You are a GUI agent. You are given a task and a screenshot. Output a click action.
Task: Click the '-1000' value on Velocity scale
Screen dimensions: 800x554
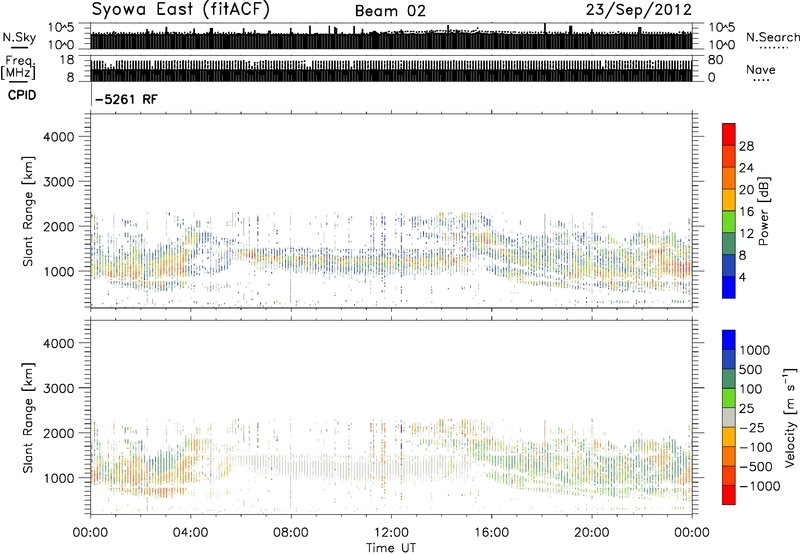[759, 486]
